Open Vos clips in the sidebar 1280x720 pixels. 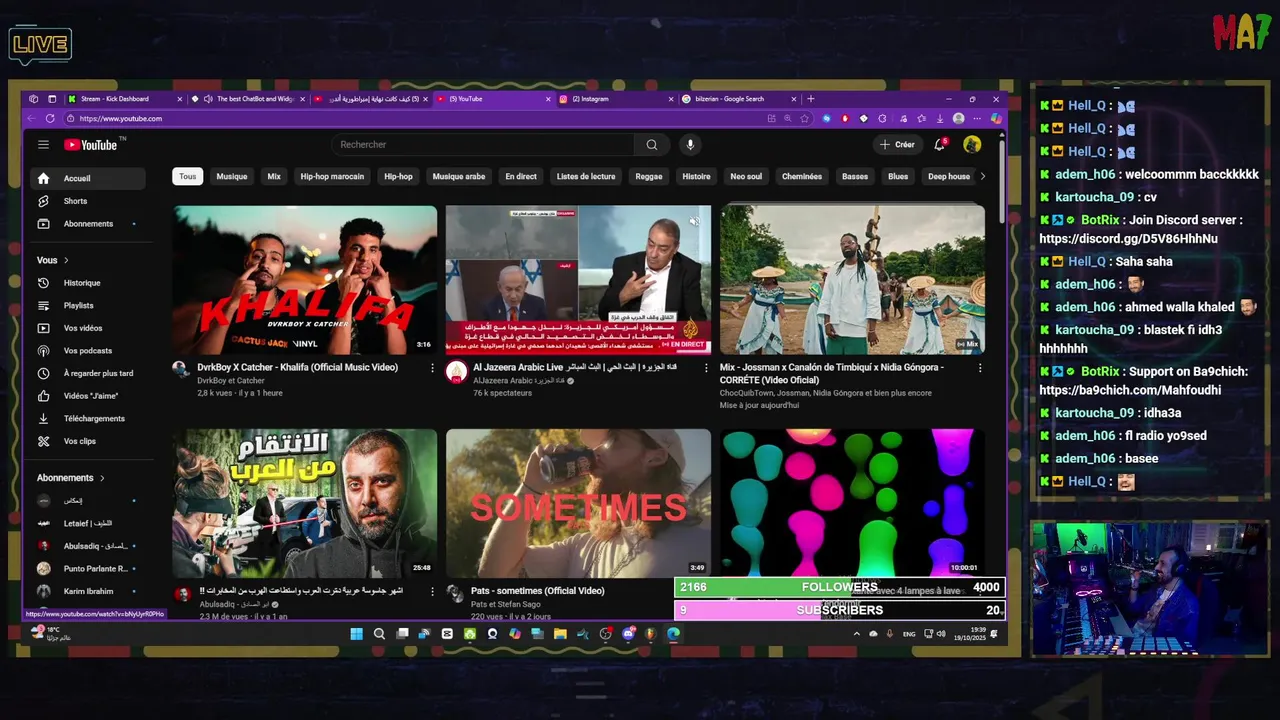[x=87, y=441]
